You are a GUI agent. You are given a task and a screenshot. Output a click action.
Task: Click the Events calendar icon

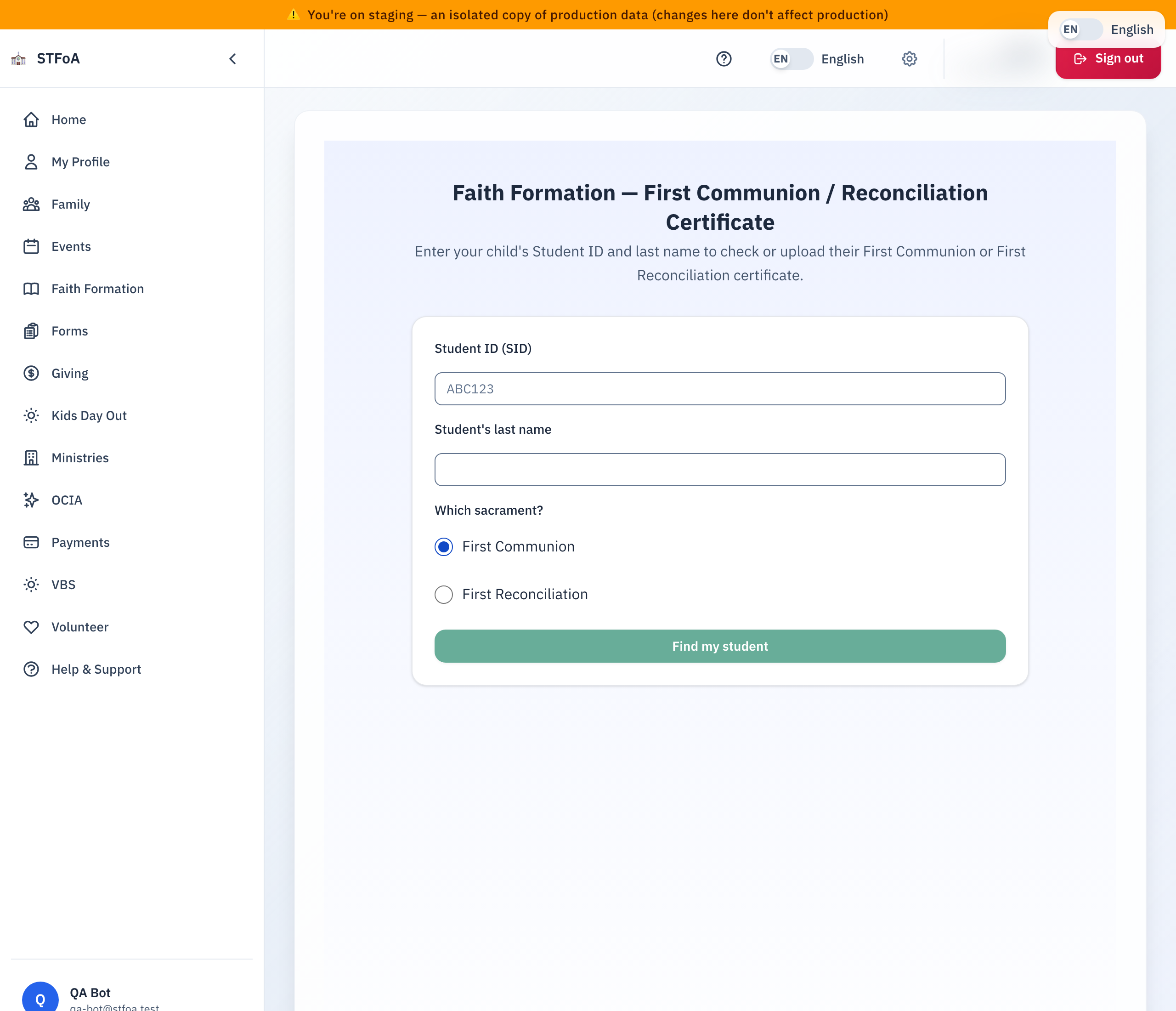(31, 246)
